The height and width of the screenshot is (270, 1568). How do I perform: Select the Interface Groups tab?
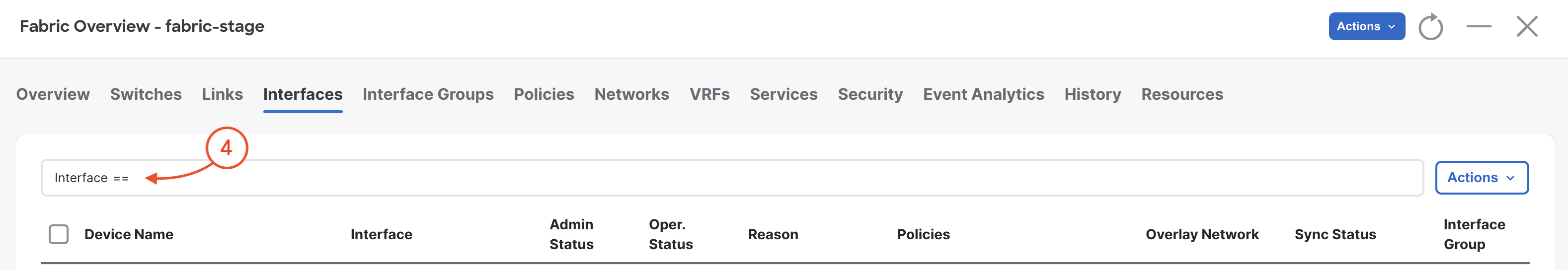(x=428, y=94)
